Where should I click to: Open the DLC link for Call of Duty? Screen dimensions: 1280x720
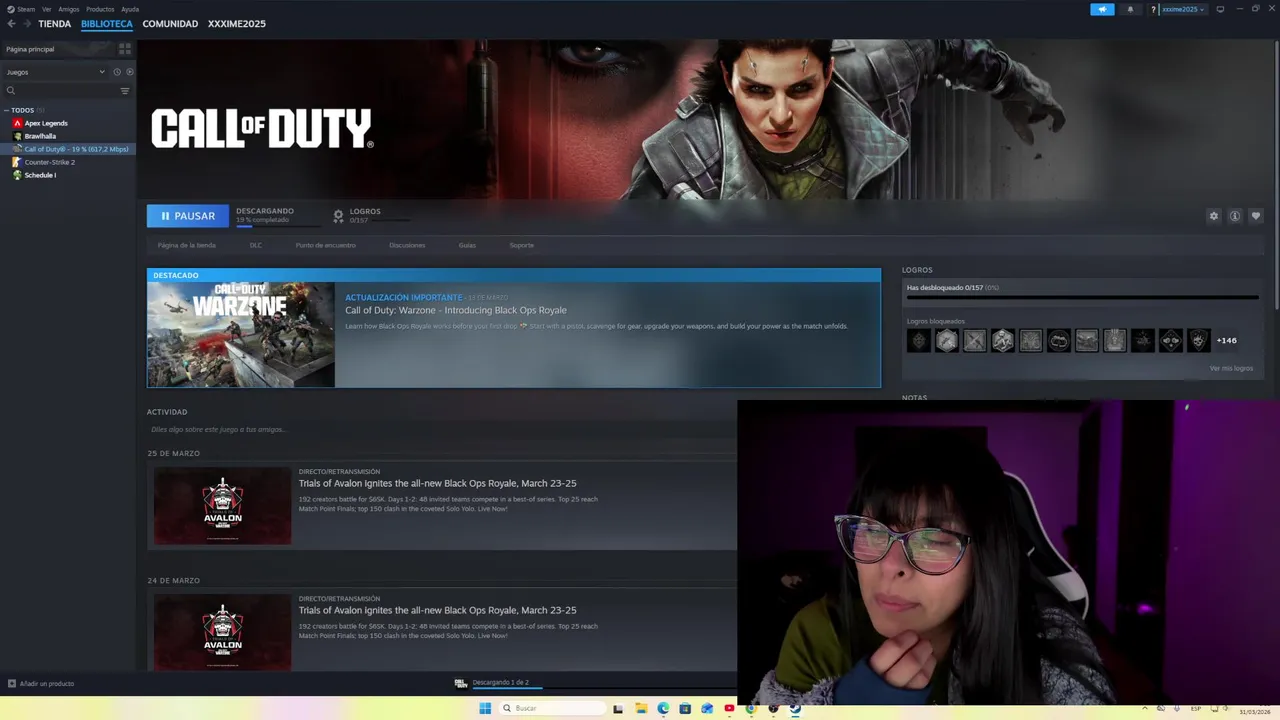[256, 245]
